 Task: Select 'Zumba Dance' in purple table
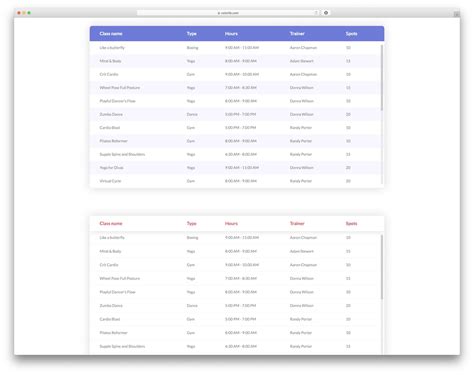pyautogui.click(x=111, y=114)
